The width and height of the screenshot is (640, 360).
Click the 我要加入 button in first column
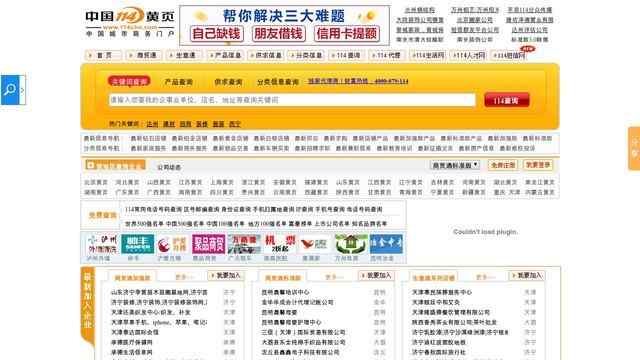tap(226, 276)
